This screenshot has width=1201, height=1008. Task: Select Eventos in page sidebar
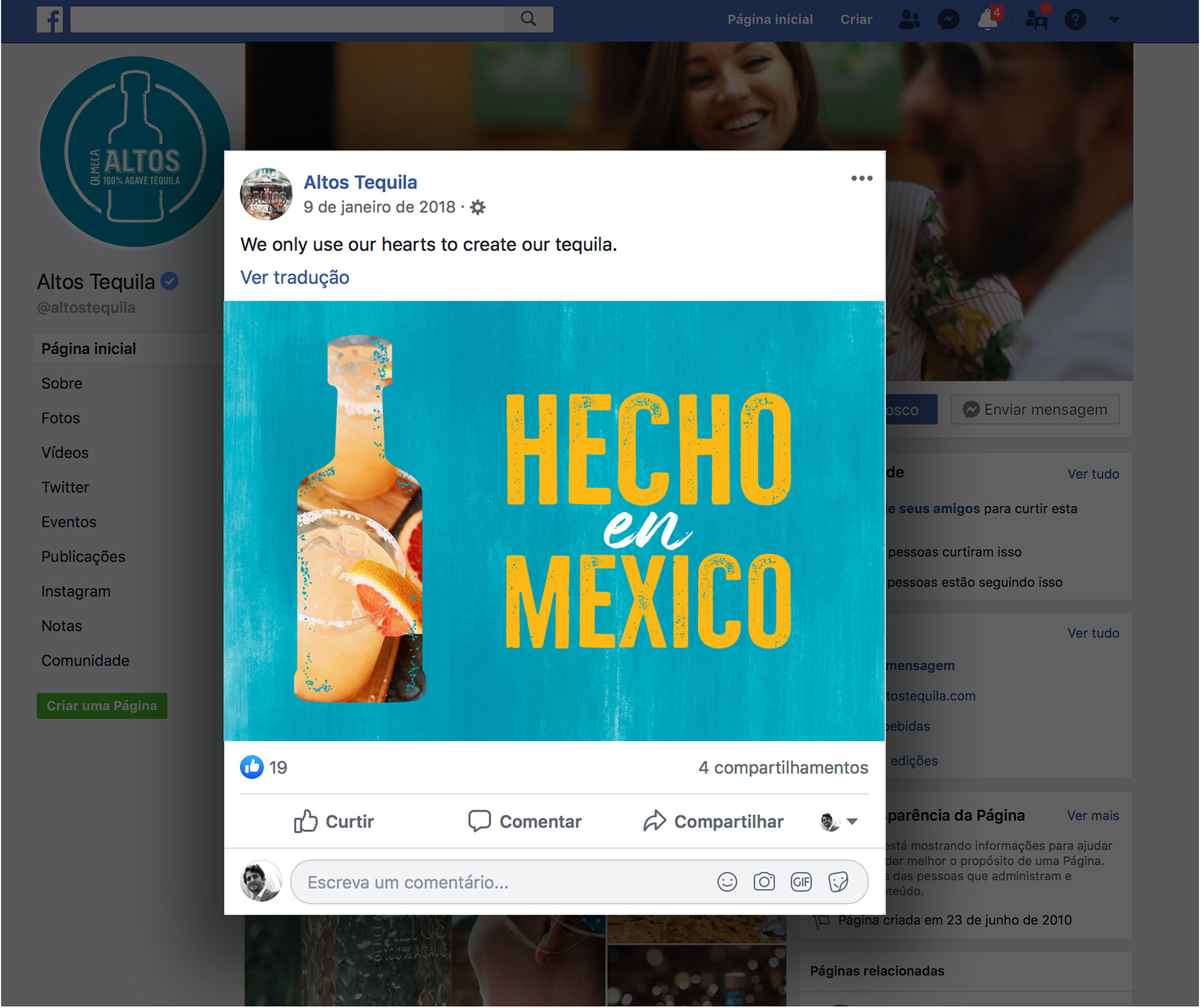tap(69, 522)
